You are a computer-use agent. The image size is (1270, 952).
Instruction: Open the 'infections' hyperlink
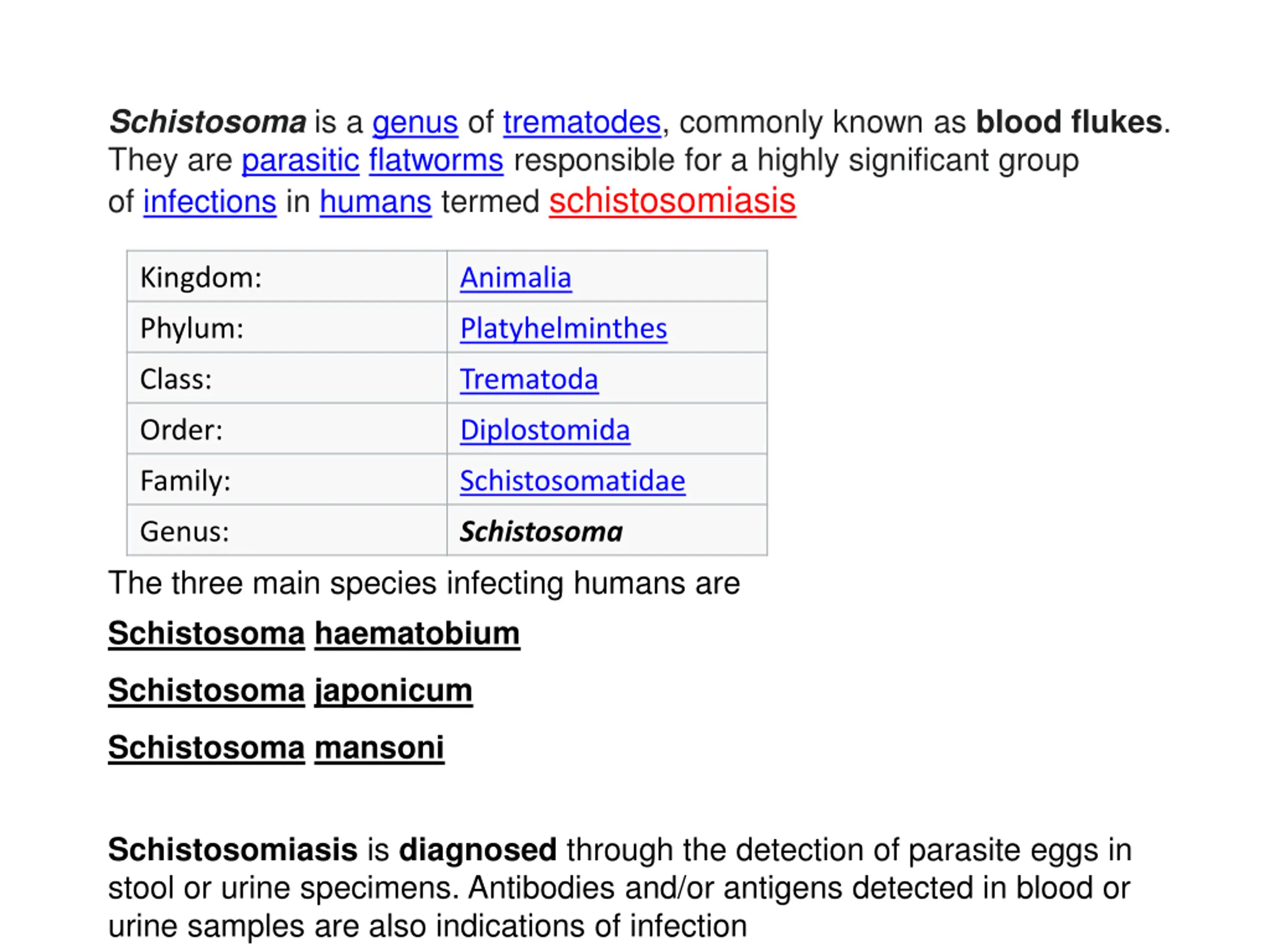click(x=209, y=202)
